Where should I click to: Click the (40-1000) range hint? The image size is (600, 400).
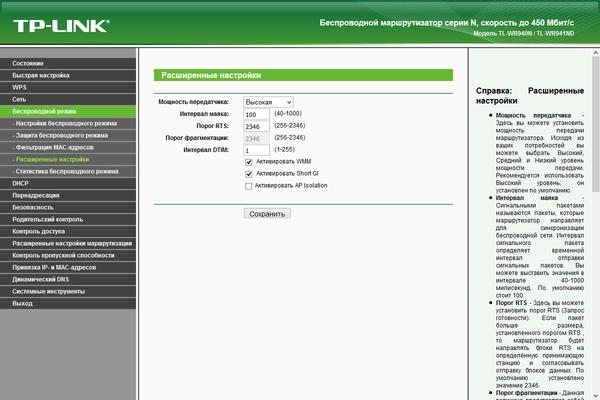[288, 114]
